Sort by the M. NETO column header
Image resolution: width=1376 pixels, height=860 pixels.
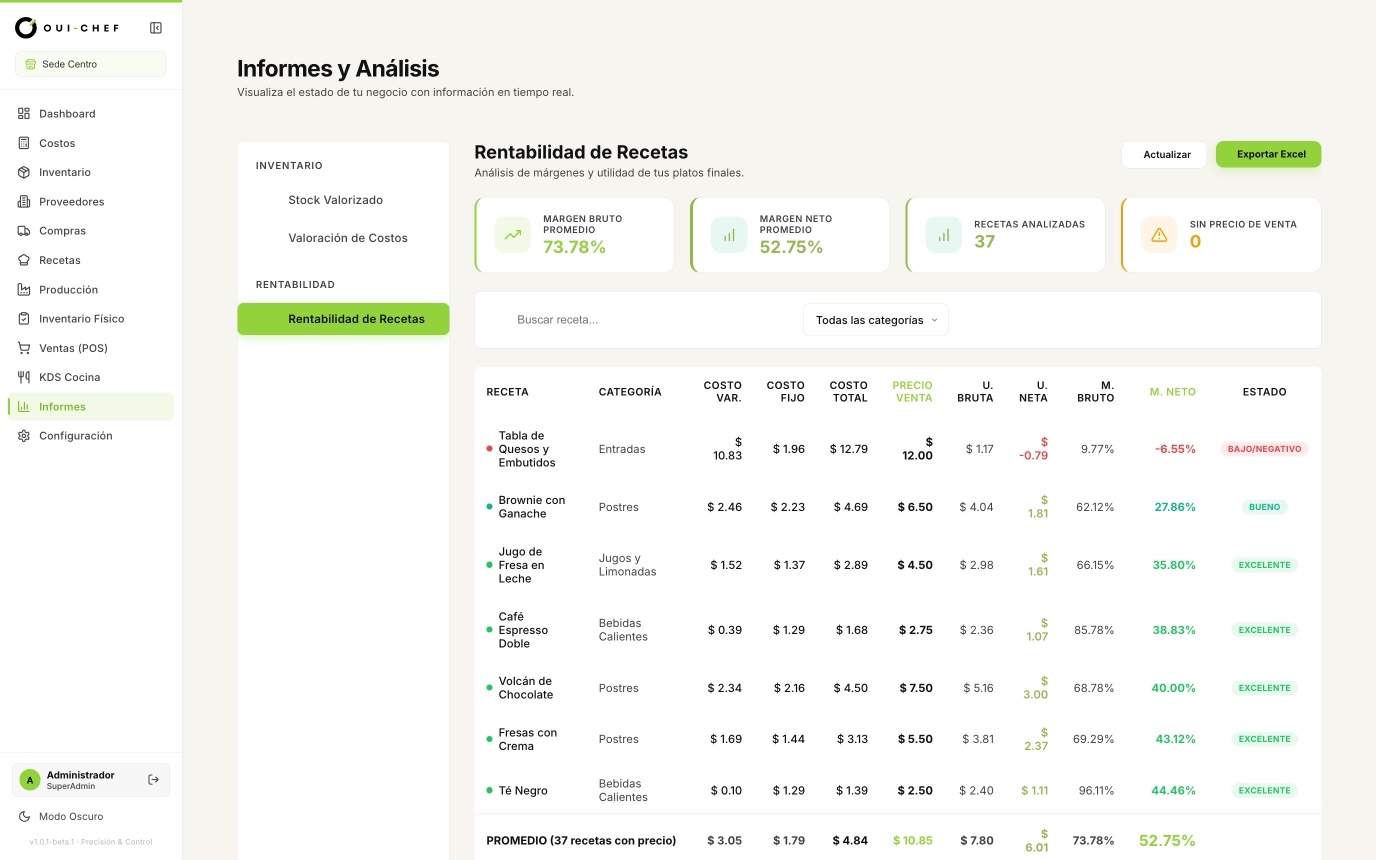pyautogui.click(x=1172, y=392)
